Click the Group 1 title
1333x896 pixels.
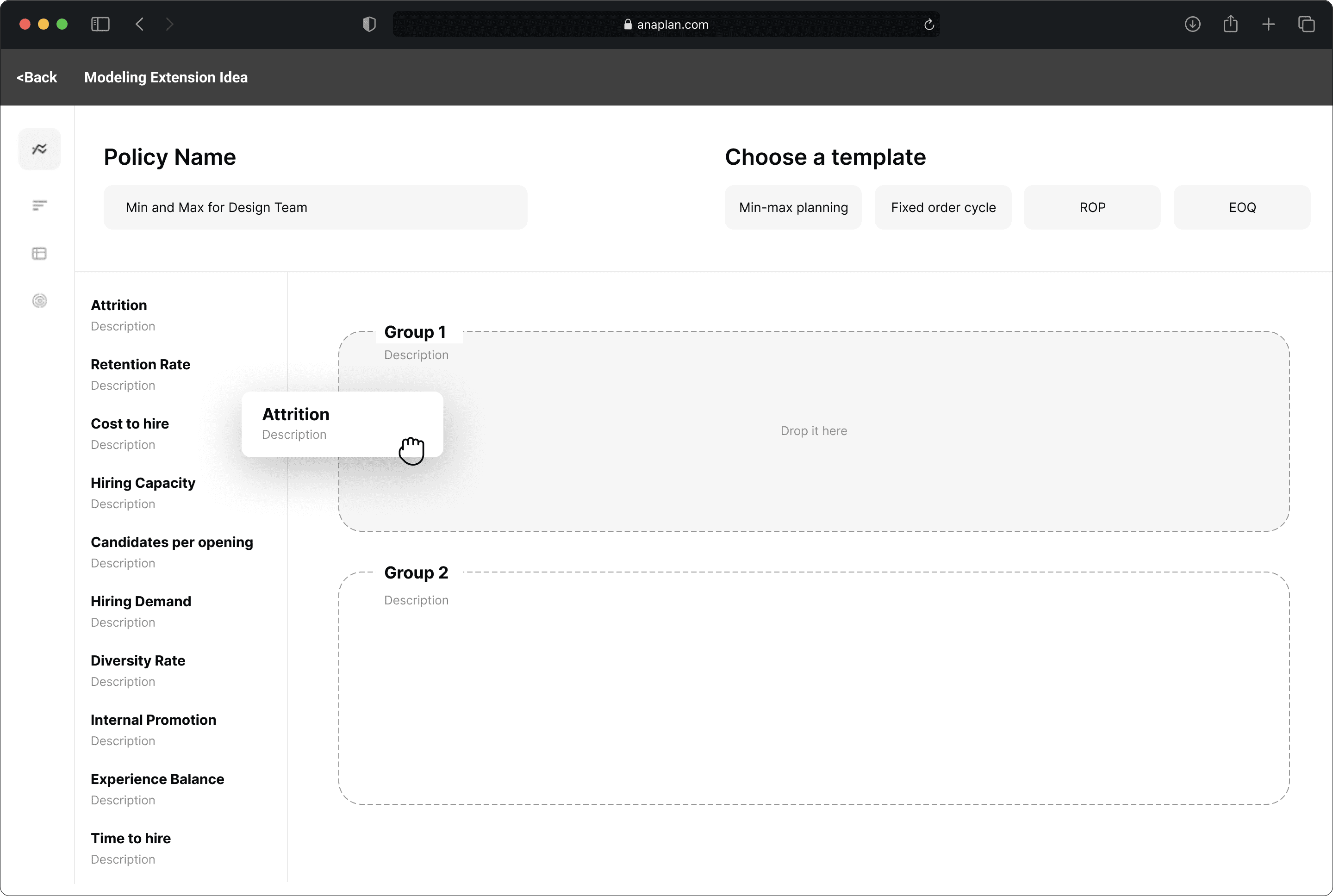[415, 332]
